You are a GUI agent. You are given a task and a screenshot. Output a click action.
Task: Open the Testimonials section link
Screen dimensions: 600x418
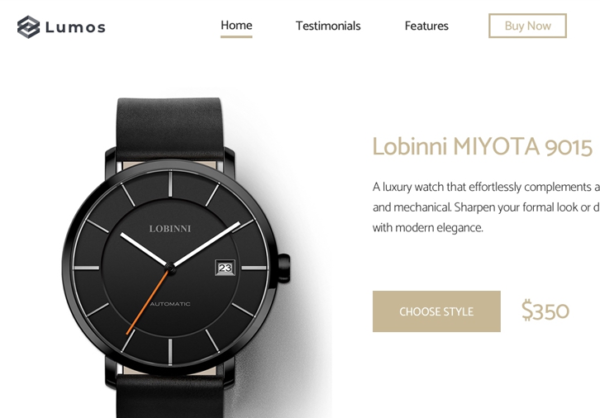tap(328, 26)
